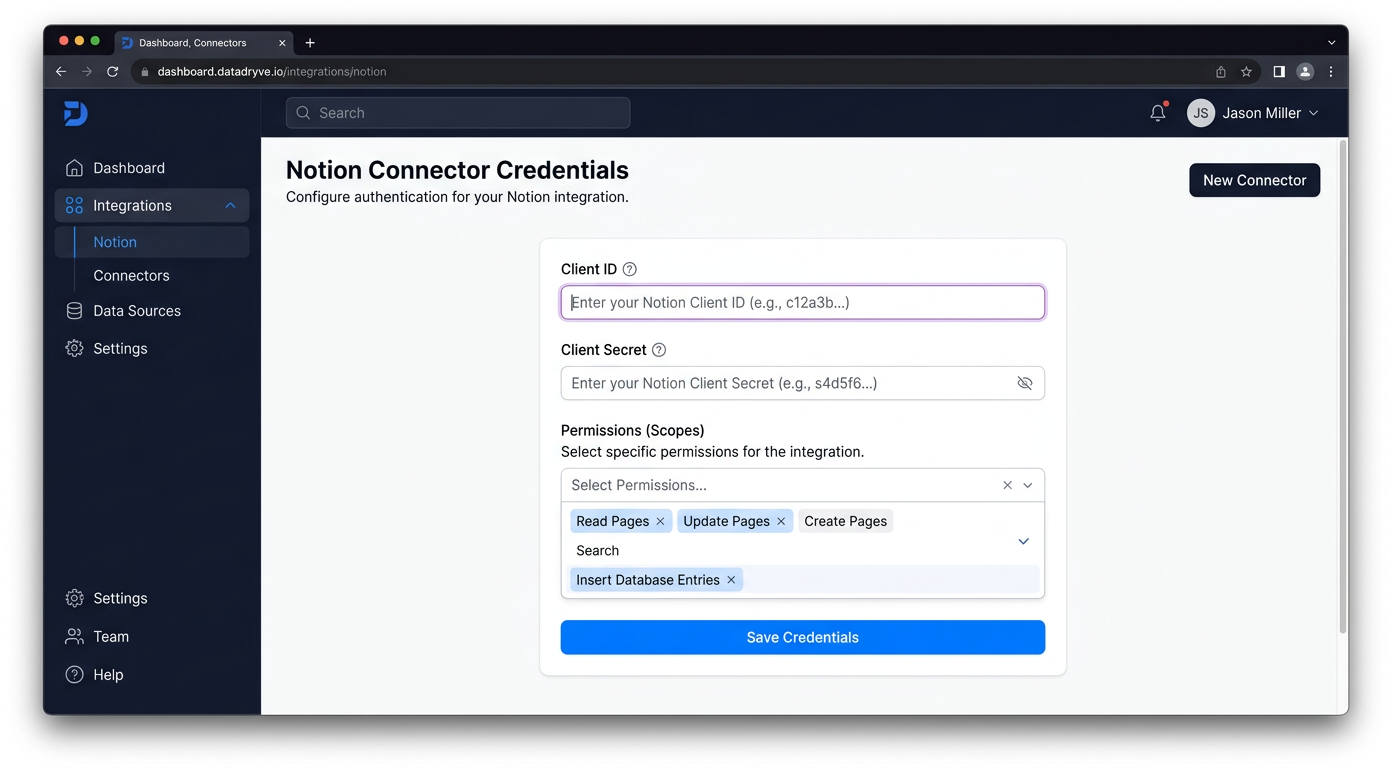Click the Datadryve logo in the sidebar
The height and width of the screenshot is (768, 1392).
pos(75,113)
